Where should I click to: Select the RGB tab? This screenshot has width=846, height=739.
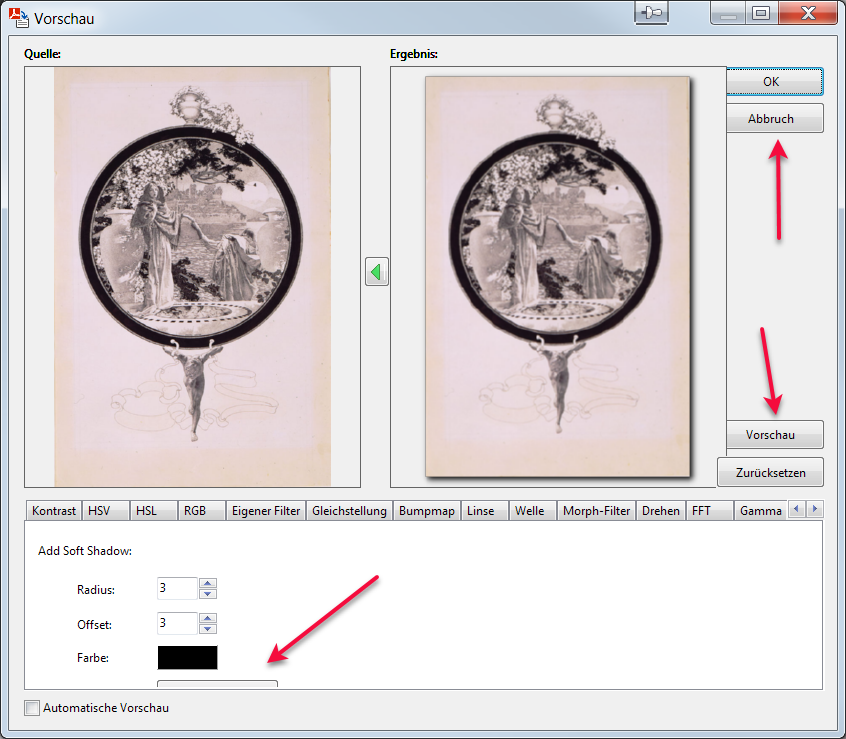click(201, 510)
